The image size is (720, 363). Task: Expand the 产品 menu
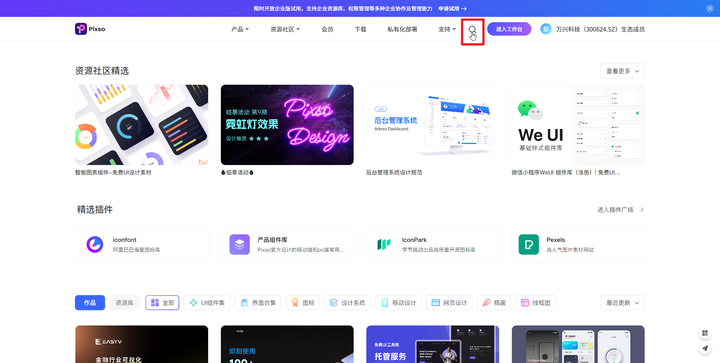coord(240,29)
